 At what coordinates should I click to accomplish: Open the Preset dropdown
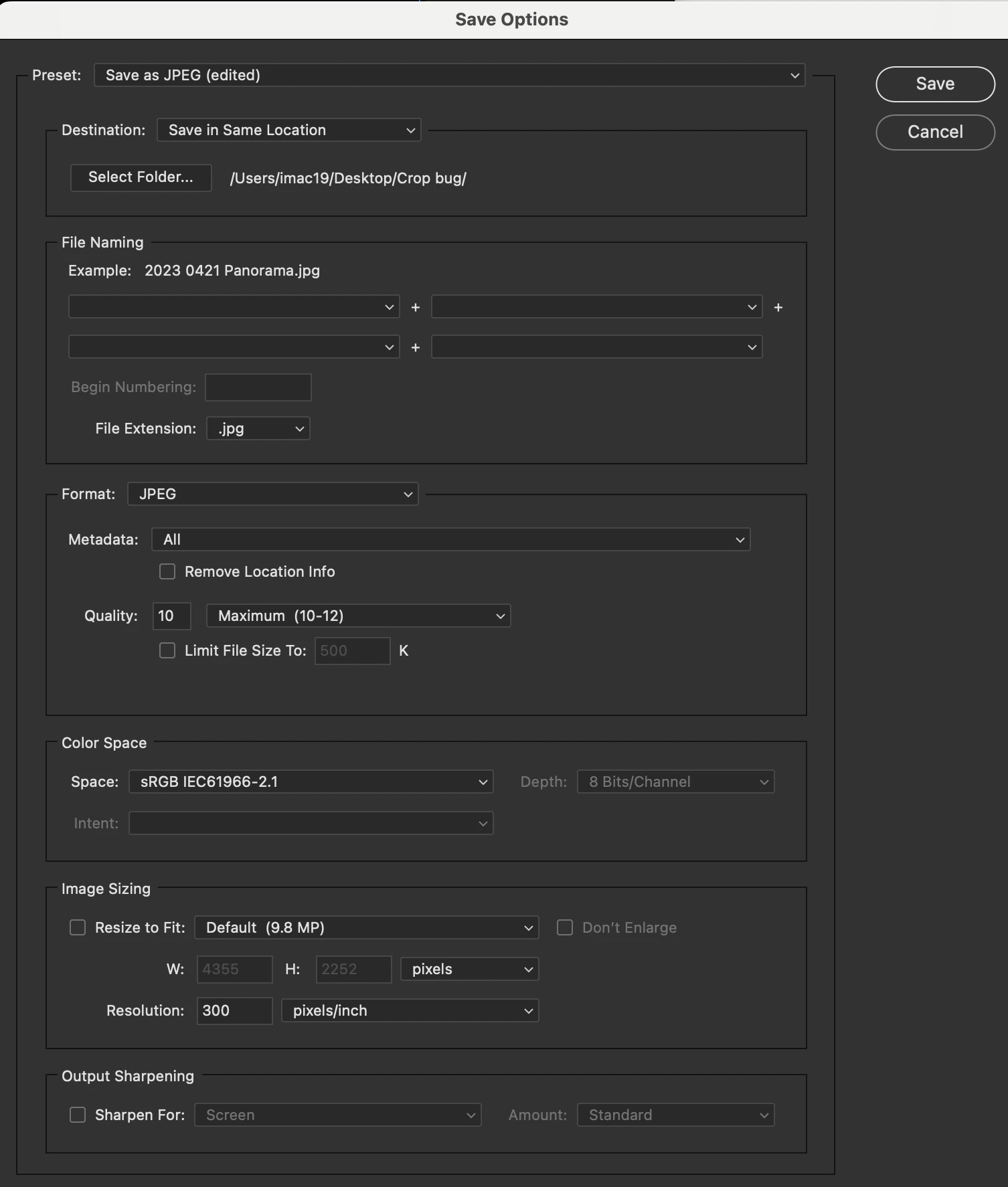449,75
